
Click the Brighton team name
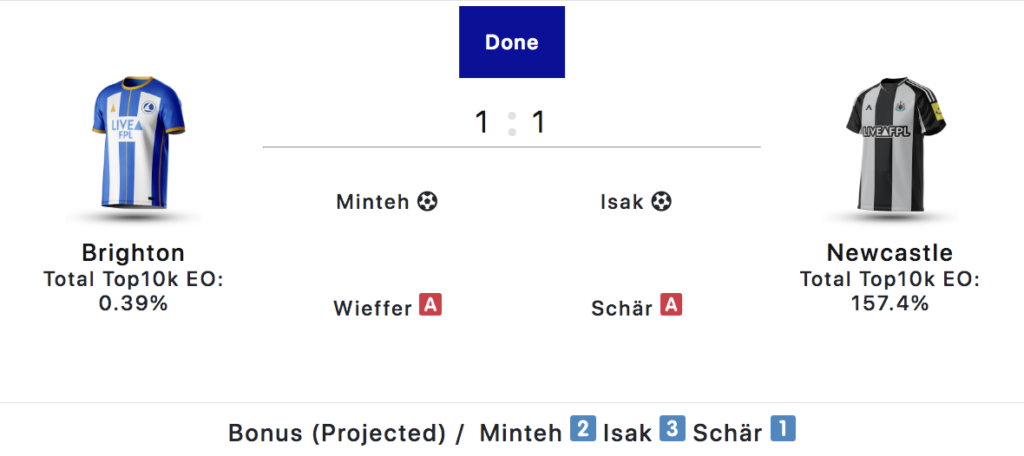point(133,253)
